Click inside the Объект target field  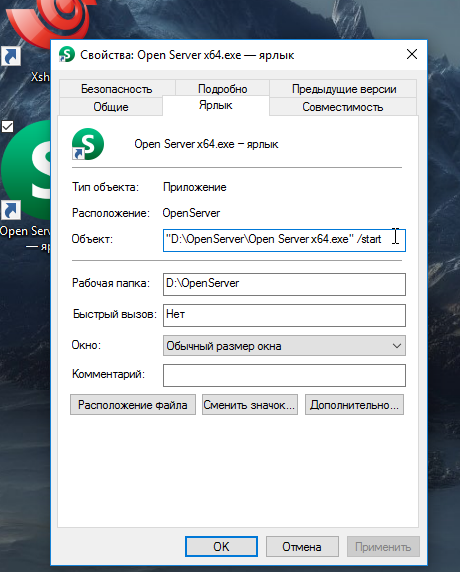(284, 240)
